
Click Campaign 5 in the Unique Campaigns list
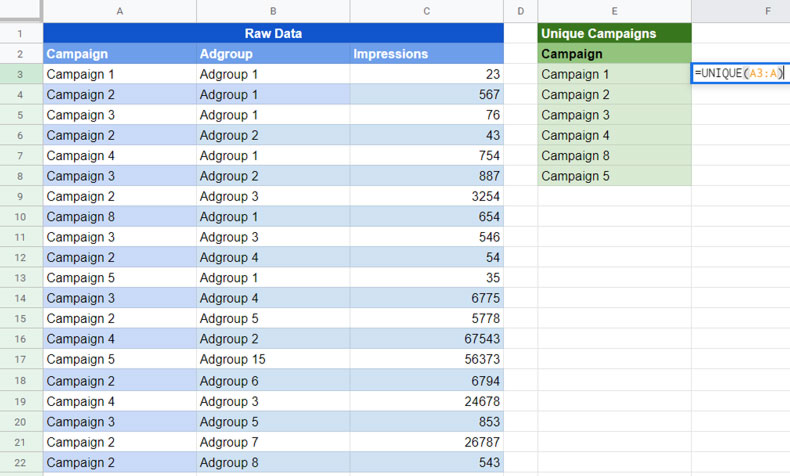pyautogui.click(x=614, y=176)
